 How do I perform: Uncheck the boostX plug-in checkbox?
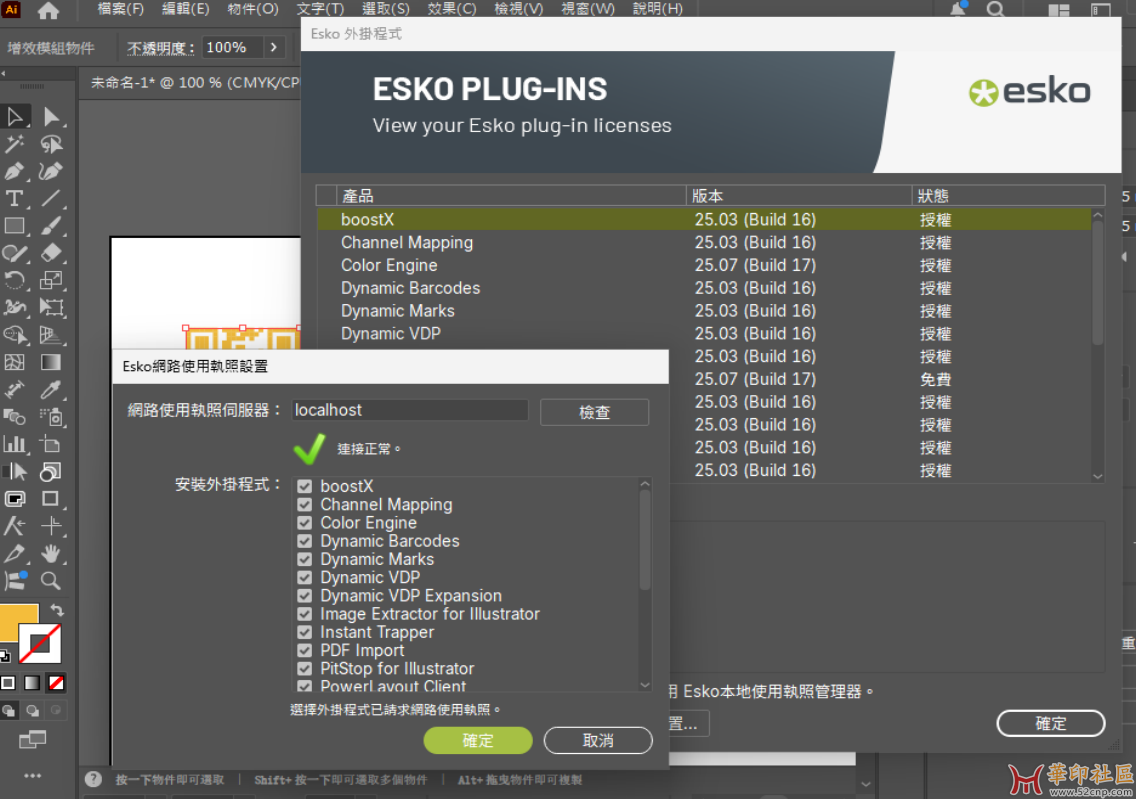305,487
